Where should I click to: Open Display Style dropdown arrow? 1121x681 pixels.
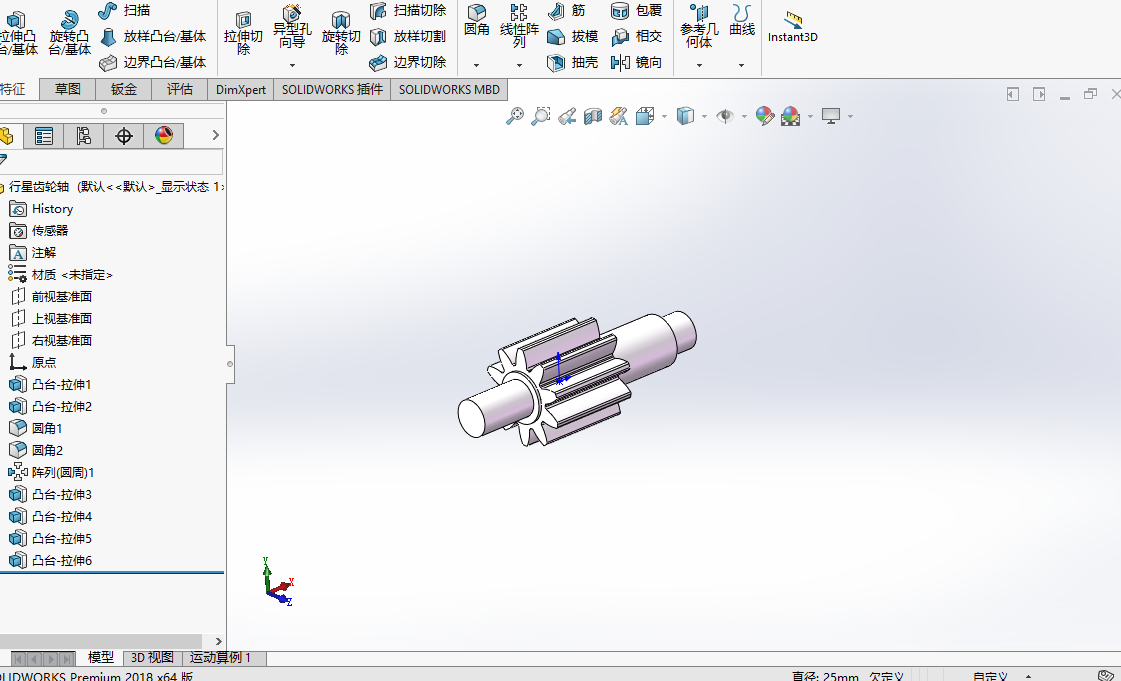704,116
